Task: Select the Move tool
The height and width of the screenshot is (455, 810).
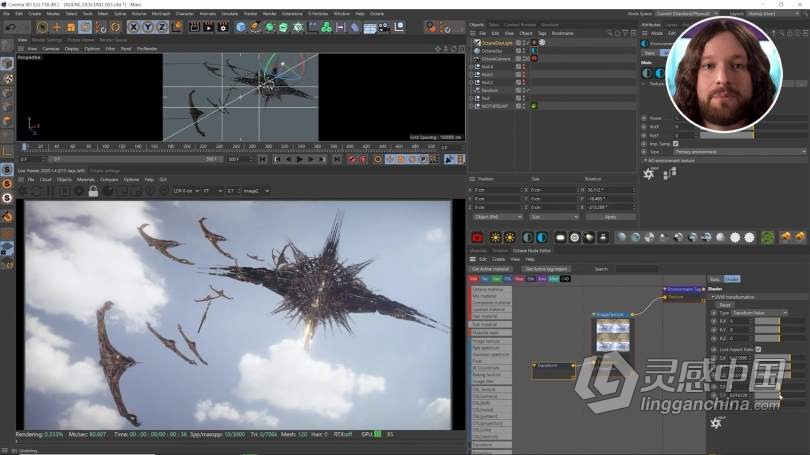Action: pos(57,27)
